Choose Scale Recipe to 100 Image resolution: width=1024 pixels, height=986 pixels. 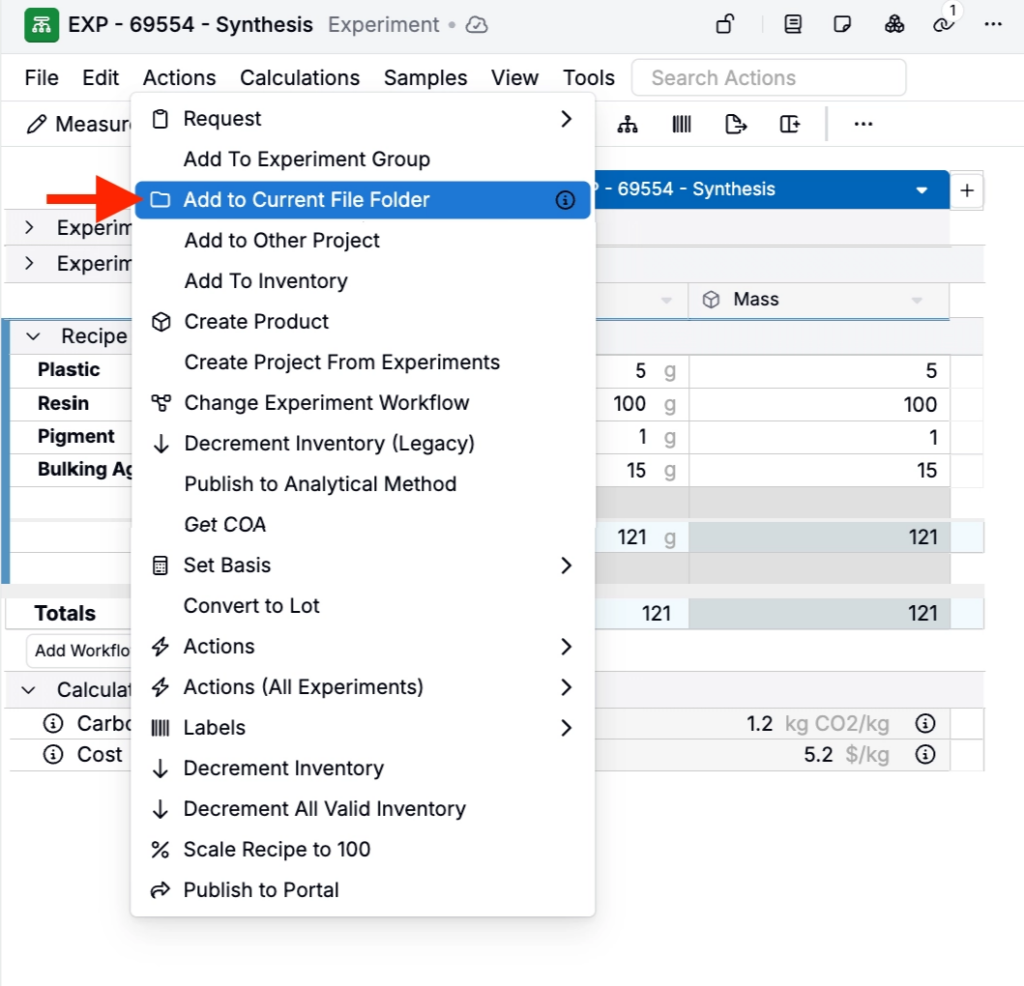[363, 850]
